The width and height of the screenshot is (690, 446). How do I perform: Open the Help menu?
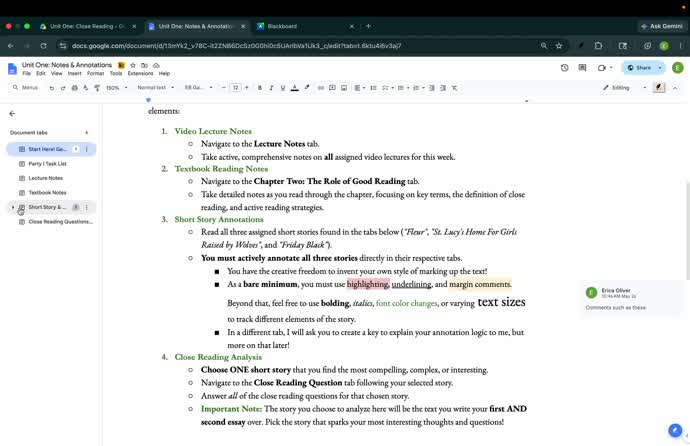click(164, 73)
